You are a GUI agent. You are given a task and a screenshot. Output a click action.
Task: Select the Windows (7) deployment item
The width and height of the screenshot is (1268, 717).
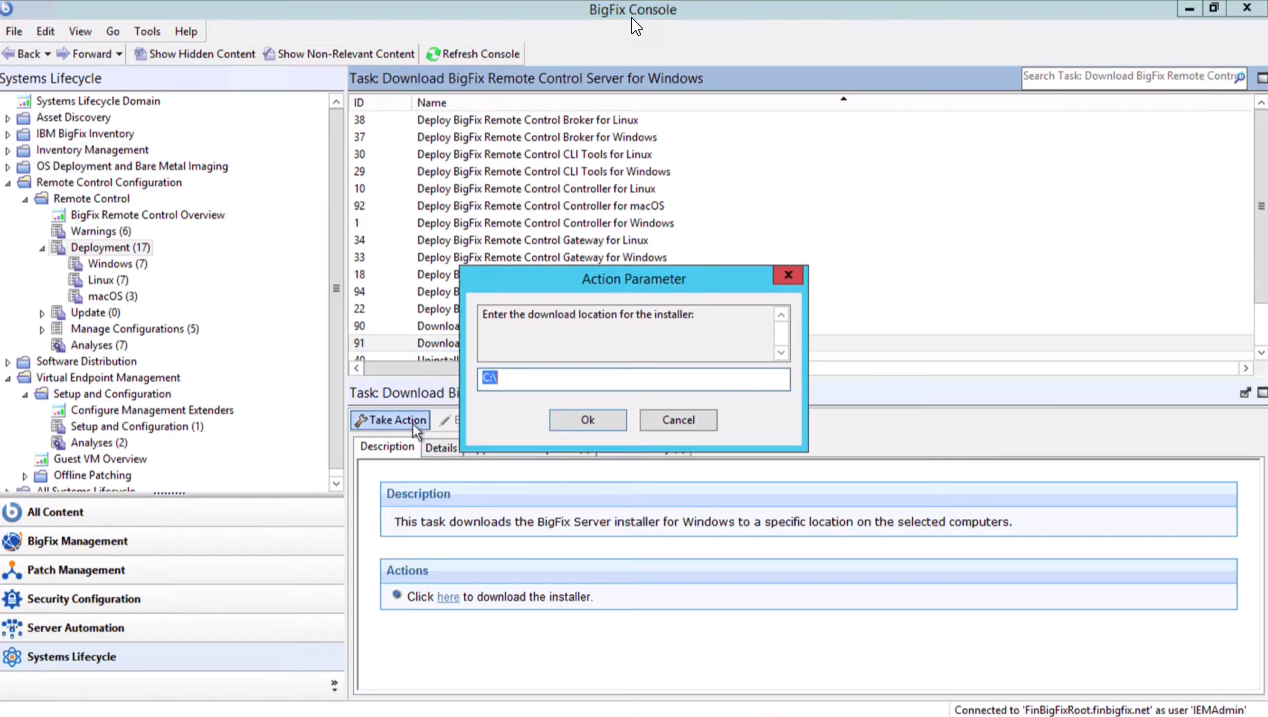[117, 264]
